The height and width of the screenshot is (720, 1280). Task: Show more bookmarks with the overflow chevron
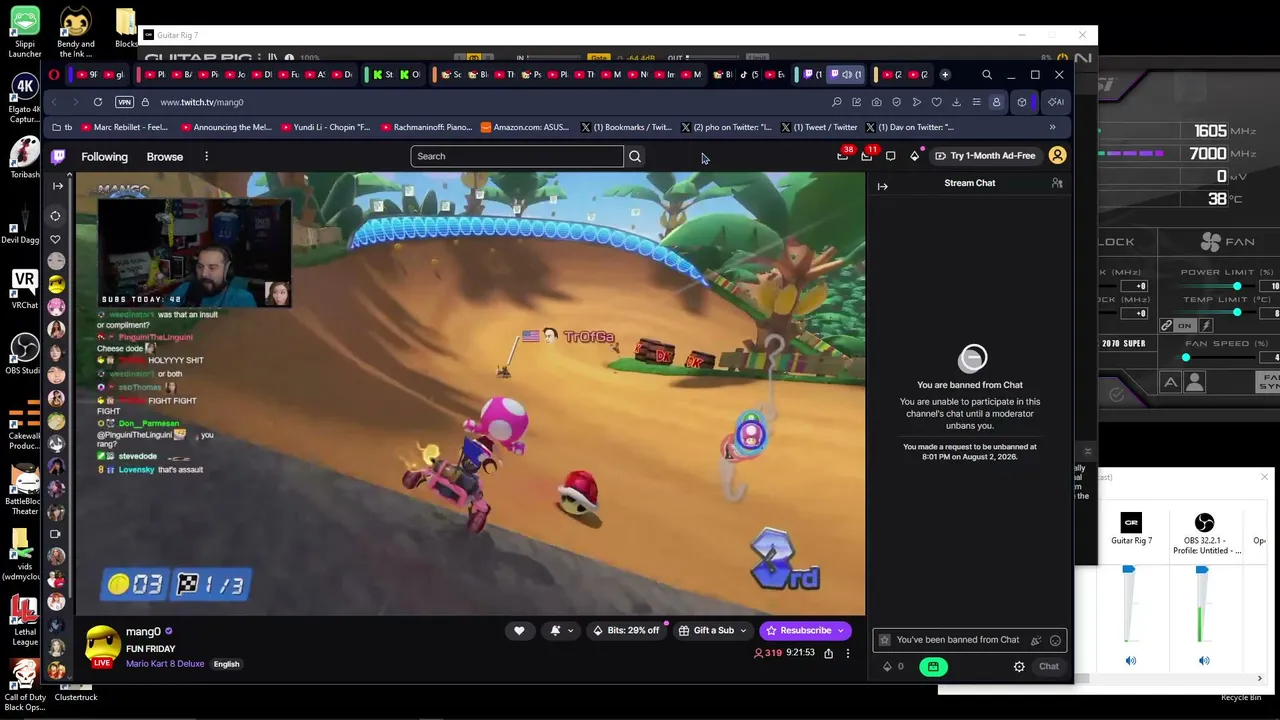[1052, 127]
